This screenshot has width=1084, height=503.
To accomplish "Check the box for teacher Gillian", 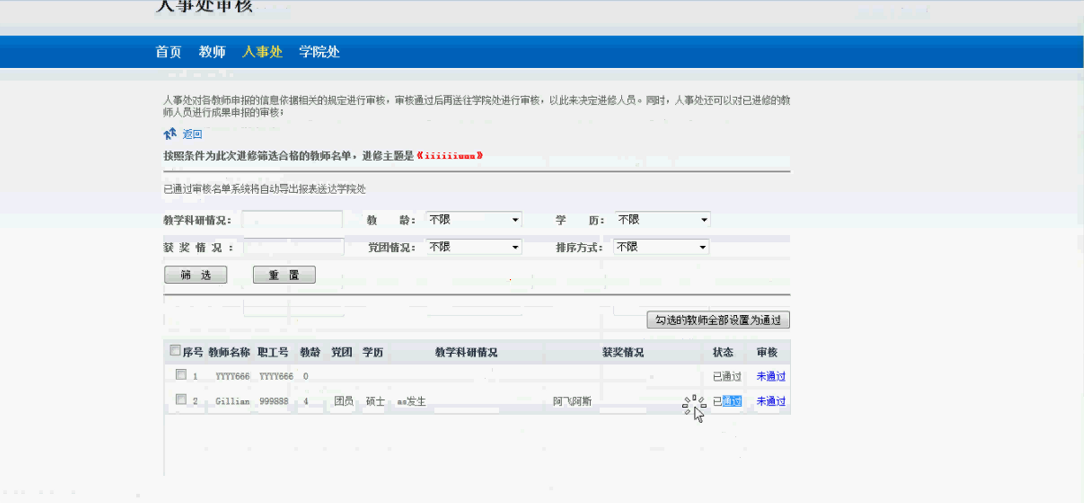I will (181, 399).
